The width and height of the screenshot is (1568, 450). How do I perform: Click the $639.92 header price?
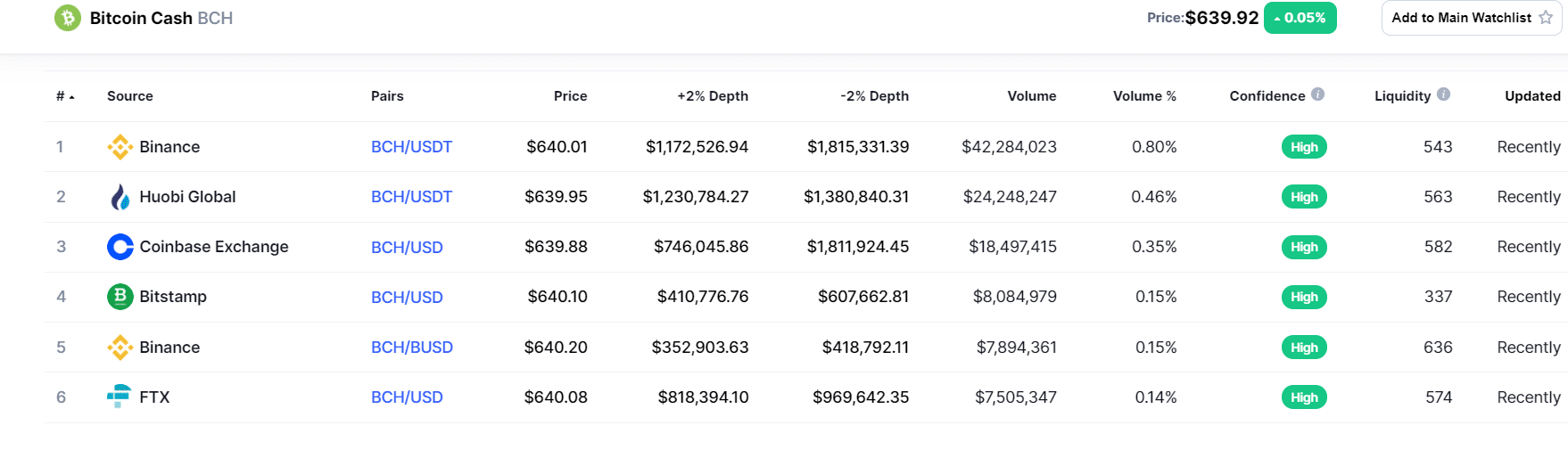(x=1222, y=18)
